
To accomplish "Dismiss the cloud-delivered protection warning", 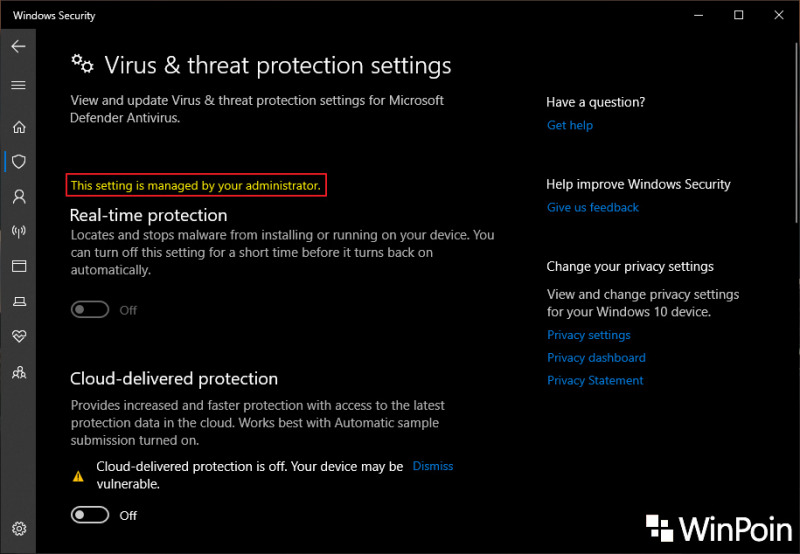I will click(433, 466).
